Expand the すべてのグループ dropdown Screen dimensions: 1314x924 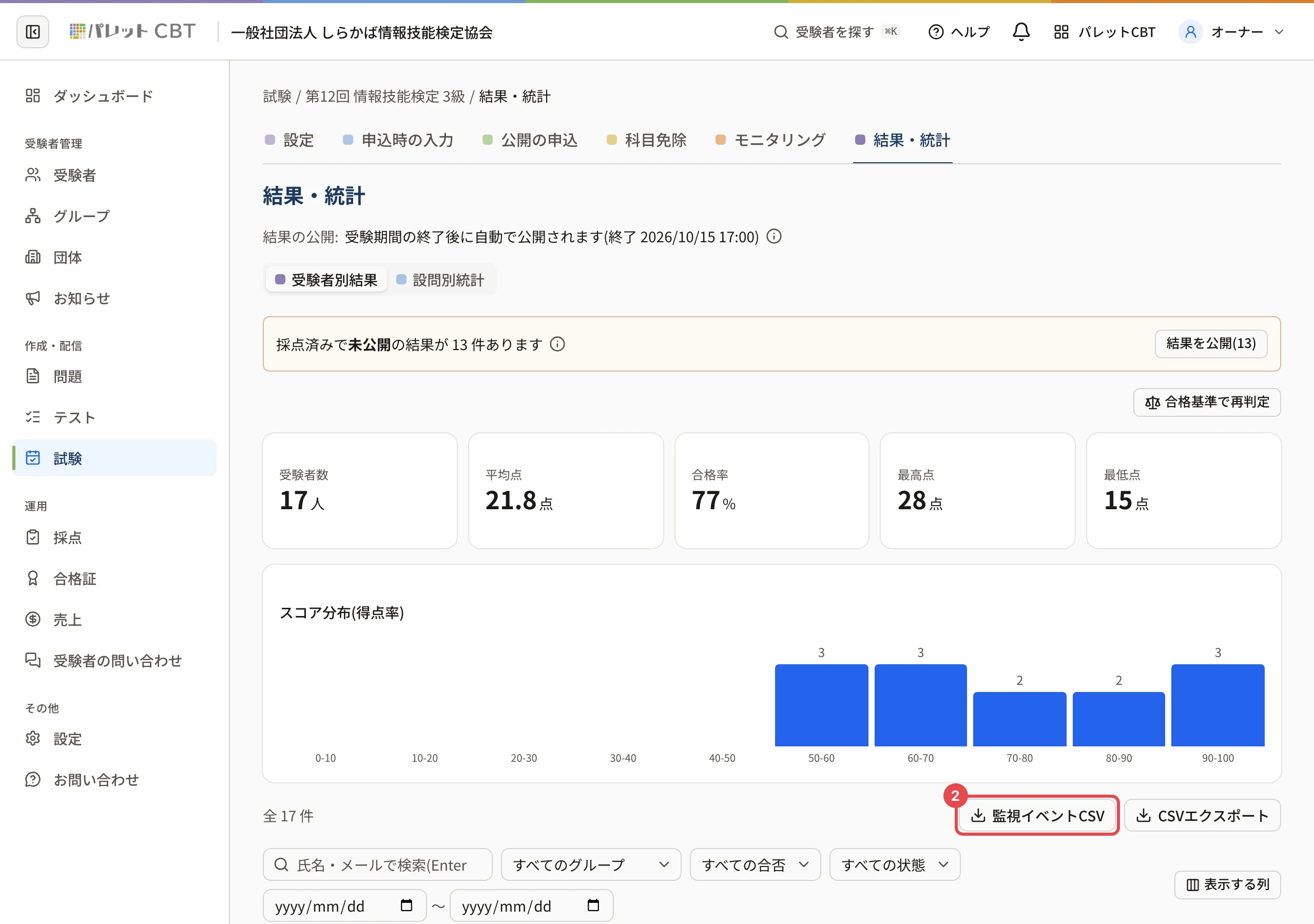point(591,864)
